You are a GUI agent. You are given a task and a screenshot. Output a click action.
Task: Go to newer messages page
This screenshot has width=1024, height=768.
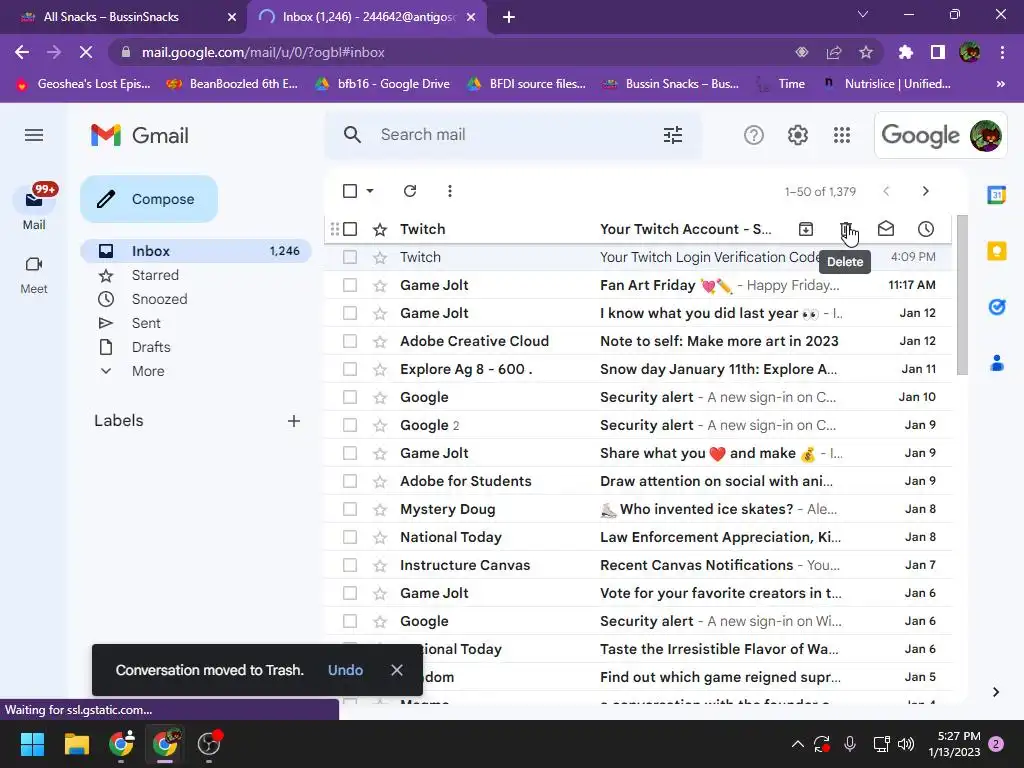coord(886,191)
